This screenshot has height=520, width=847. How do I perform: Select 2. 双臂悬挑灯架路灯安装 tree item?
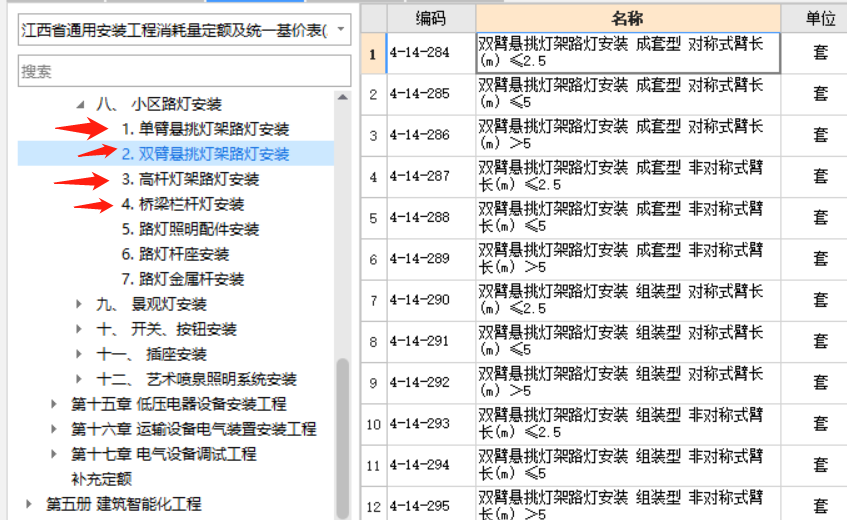(205, 154)
